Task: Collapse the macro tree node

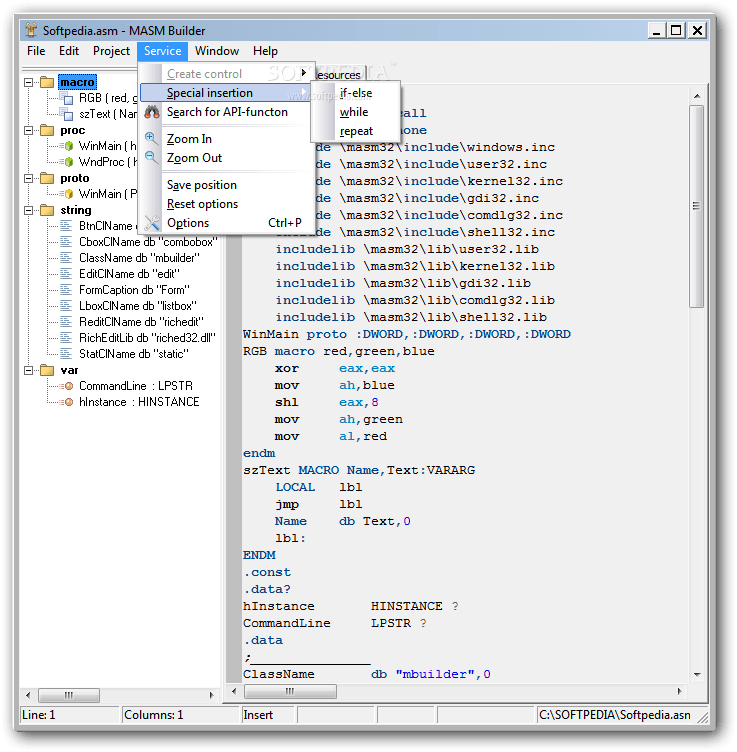Action: coord(29,82)
